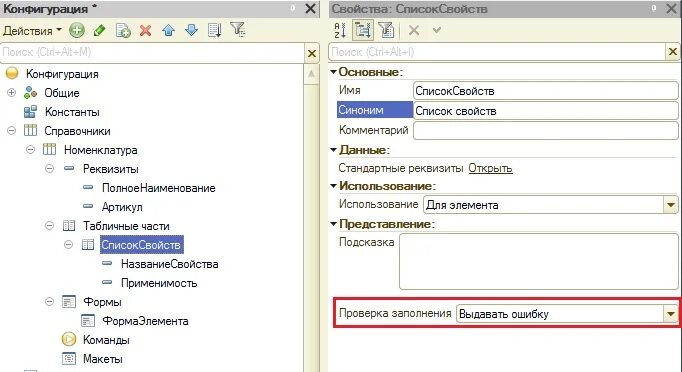682x372 pixels.
Task: Select the Конфигурация root node
Action: 62,74
